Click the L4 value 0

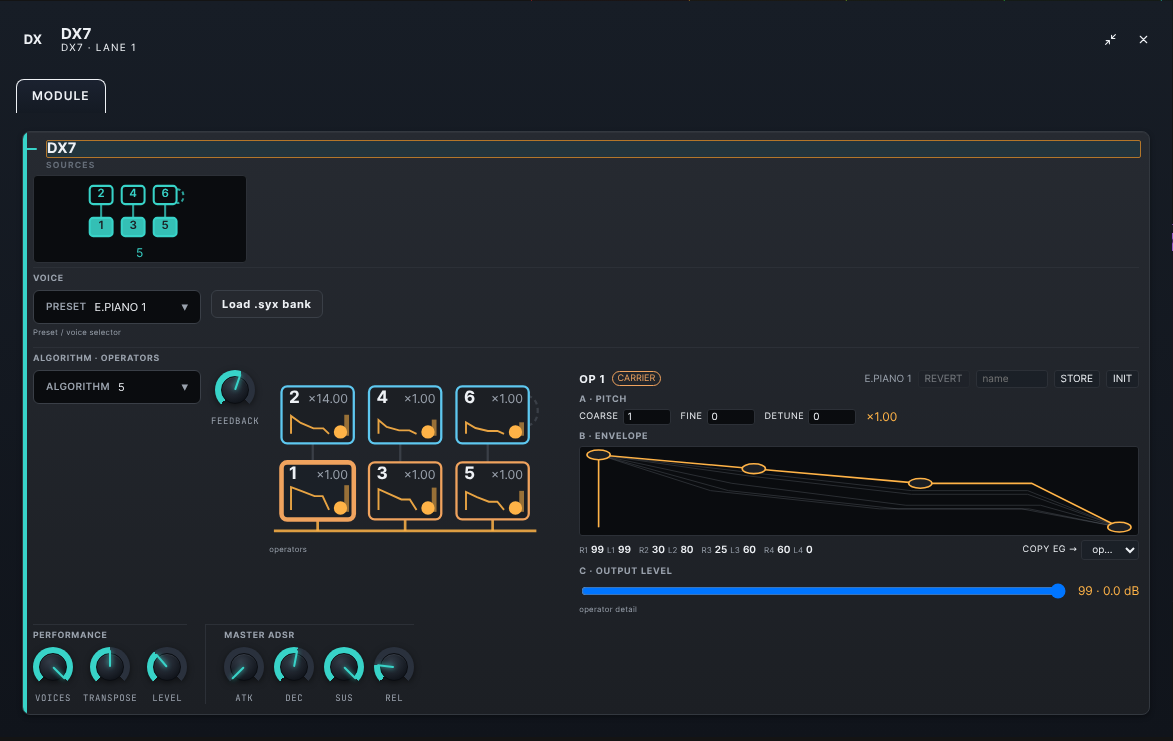(809, 550)
